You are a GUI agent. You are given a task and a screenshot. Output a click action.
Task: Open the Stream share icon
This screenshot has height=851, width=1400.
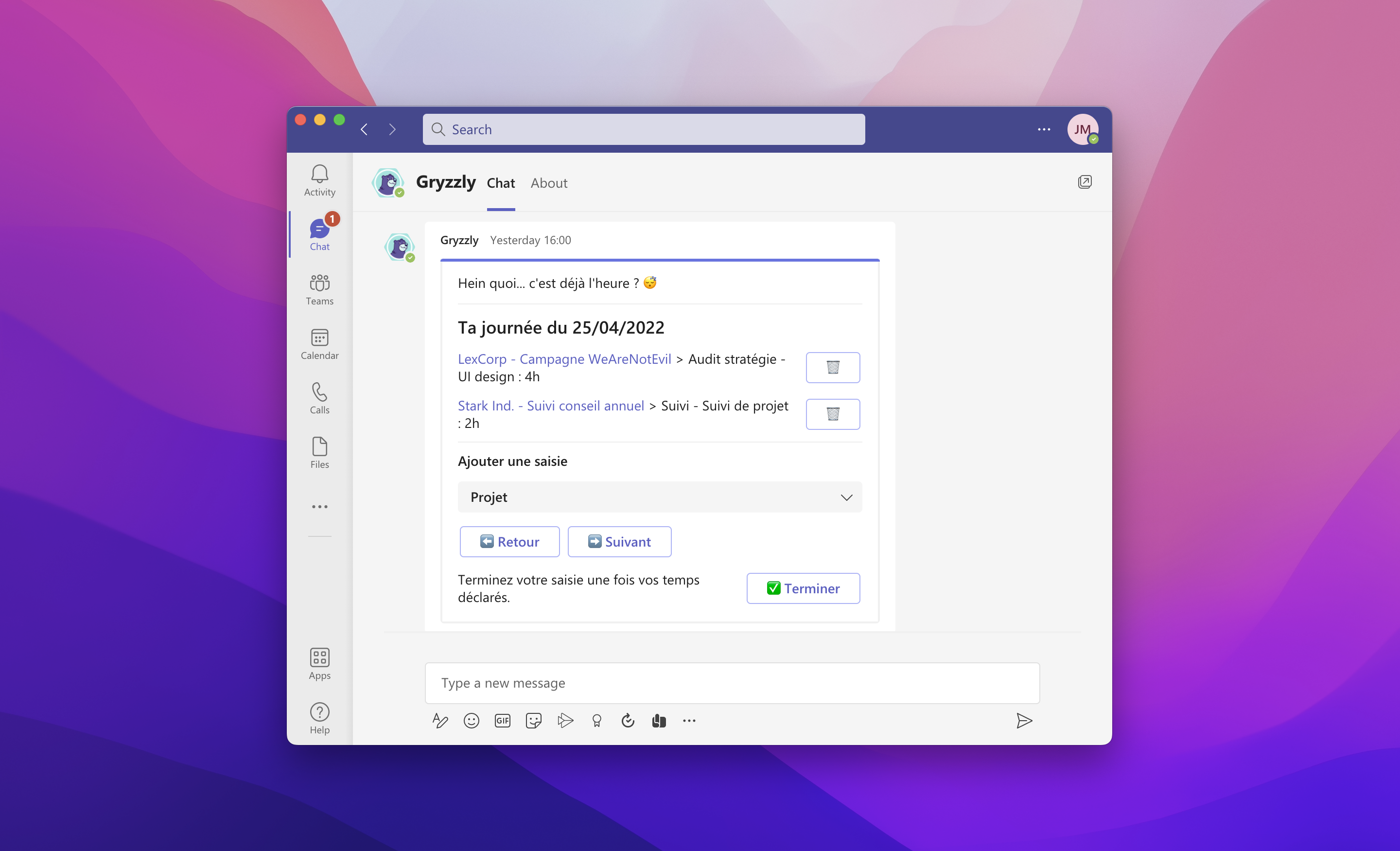click(565, 721)
